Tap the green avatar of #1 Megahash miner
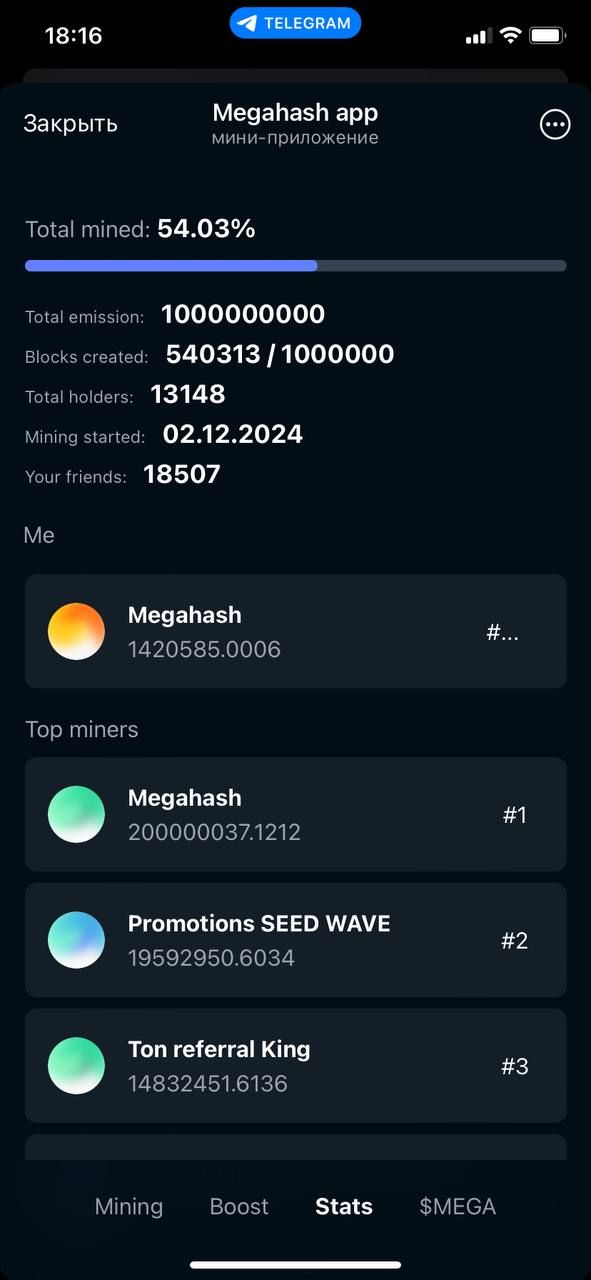This screenshot has width=591, height=1280. click(76, 814)
